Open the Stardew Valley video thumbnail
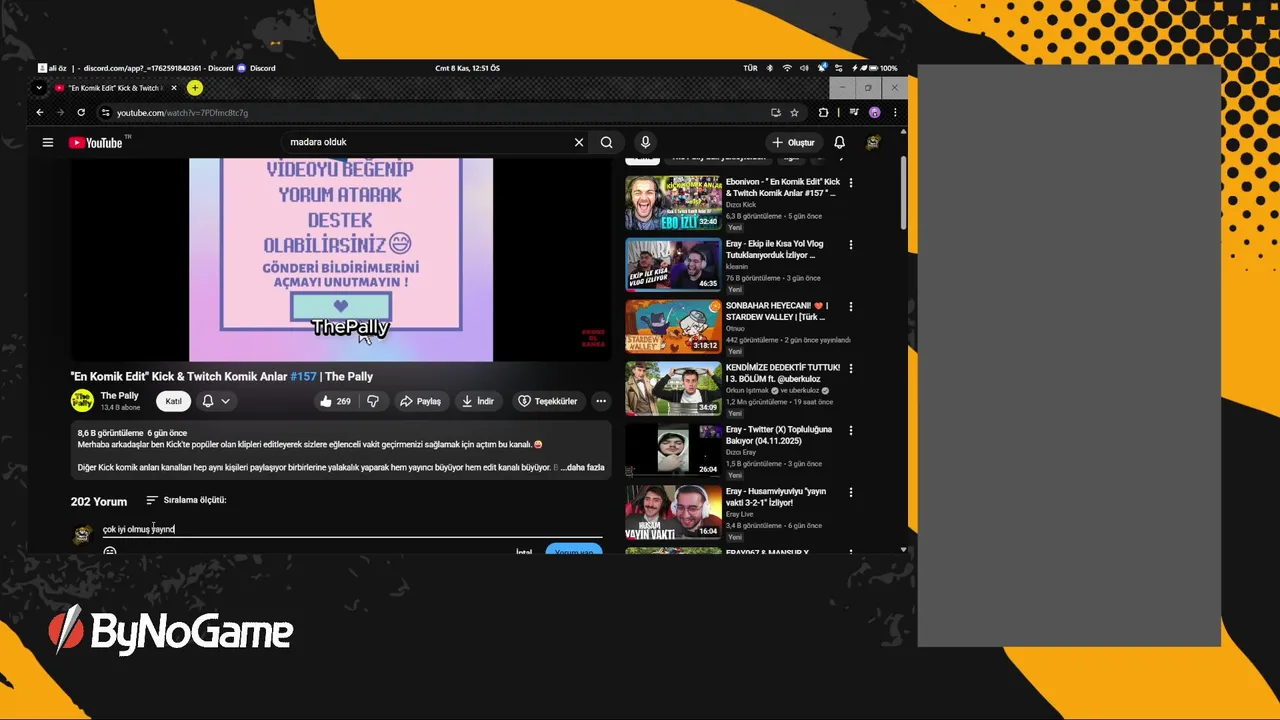This screenshot has width=1280, height=720. point(673,327)
